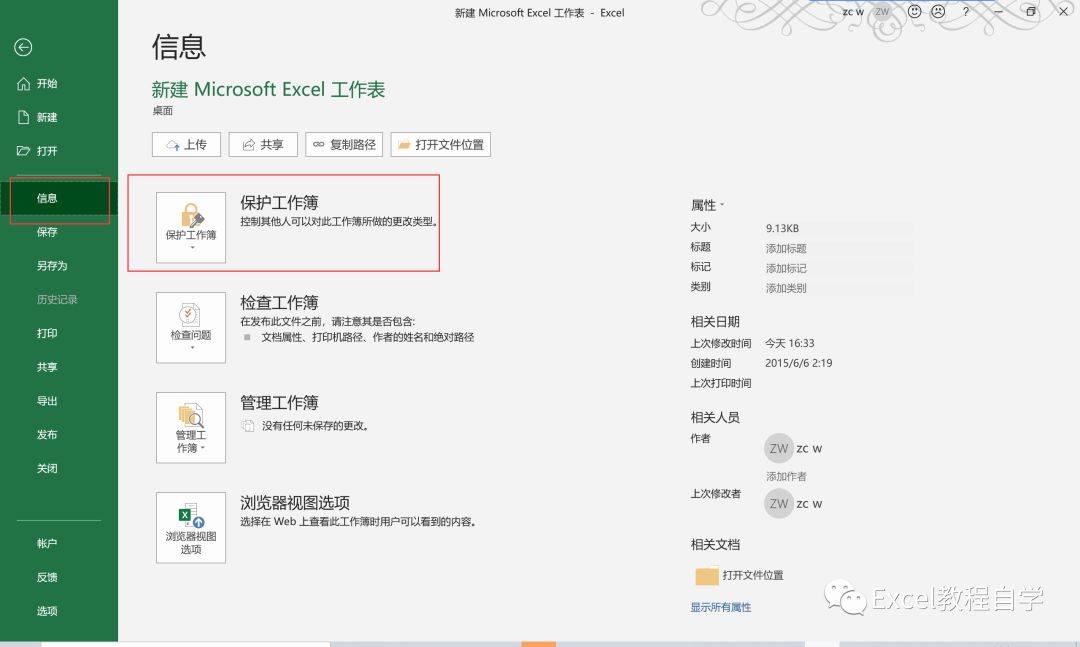
Task: Open help with the question mark icon
Action: tap(966, 12)
